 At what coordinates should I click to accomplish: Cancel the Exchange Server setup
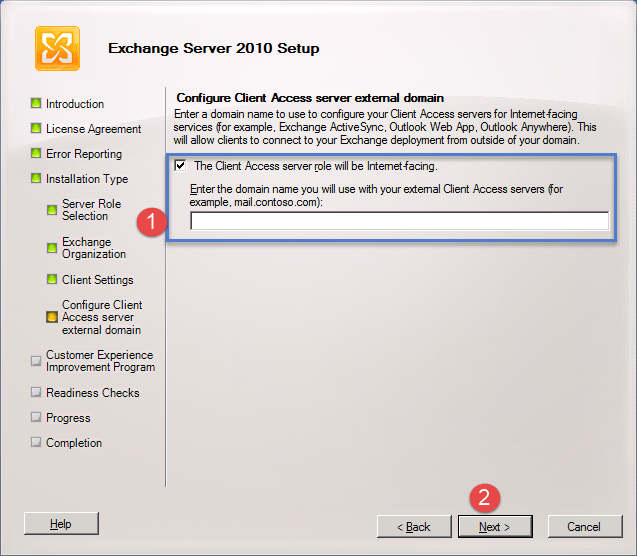click(585, 527)
